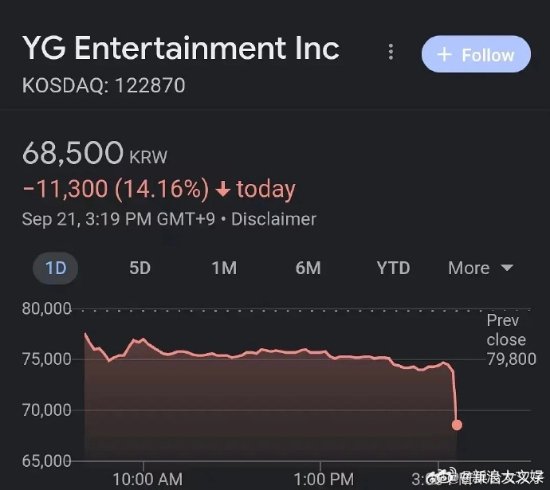The image size is (550, 490).
Task: Select the 1D time range
Action: tap(55, 268)
